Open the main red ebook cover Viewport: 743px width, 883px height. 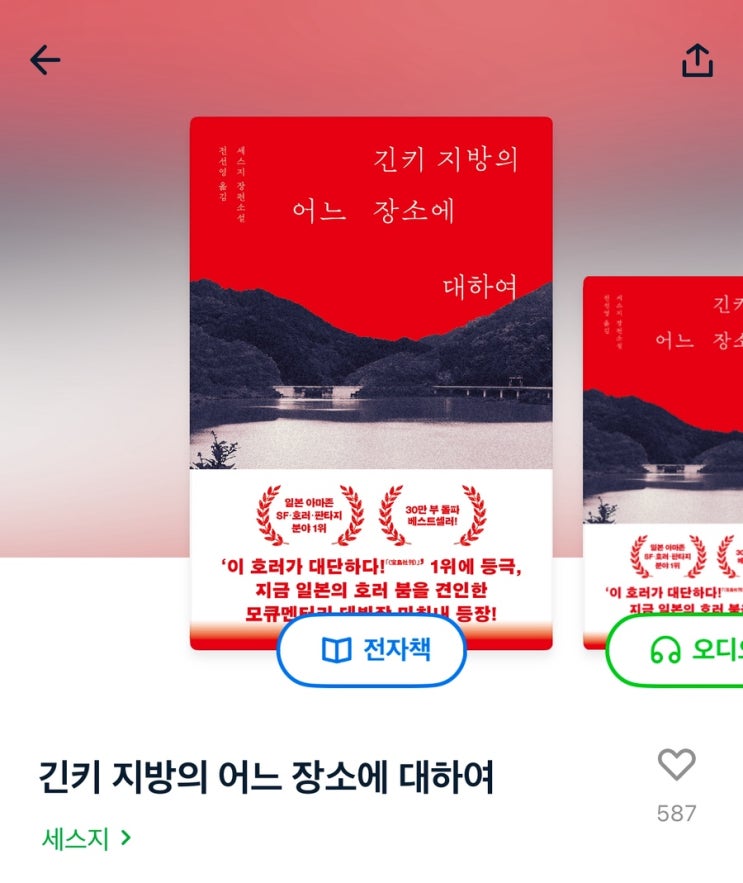pos(371,383)
